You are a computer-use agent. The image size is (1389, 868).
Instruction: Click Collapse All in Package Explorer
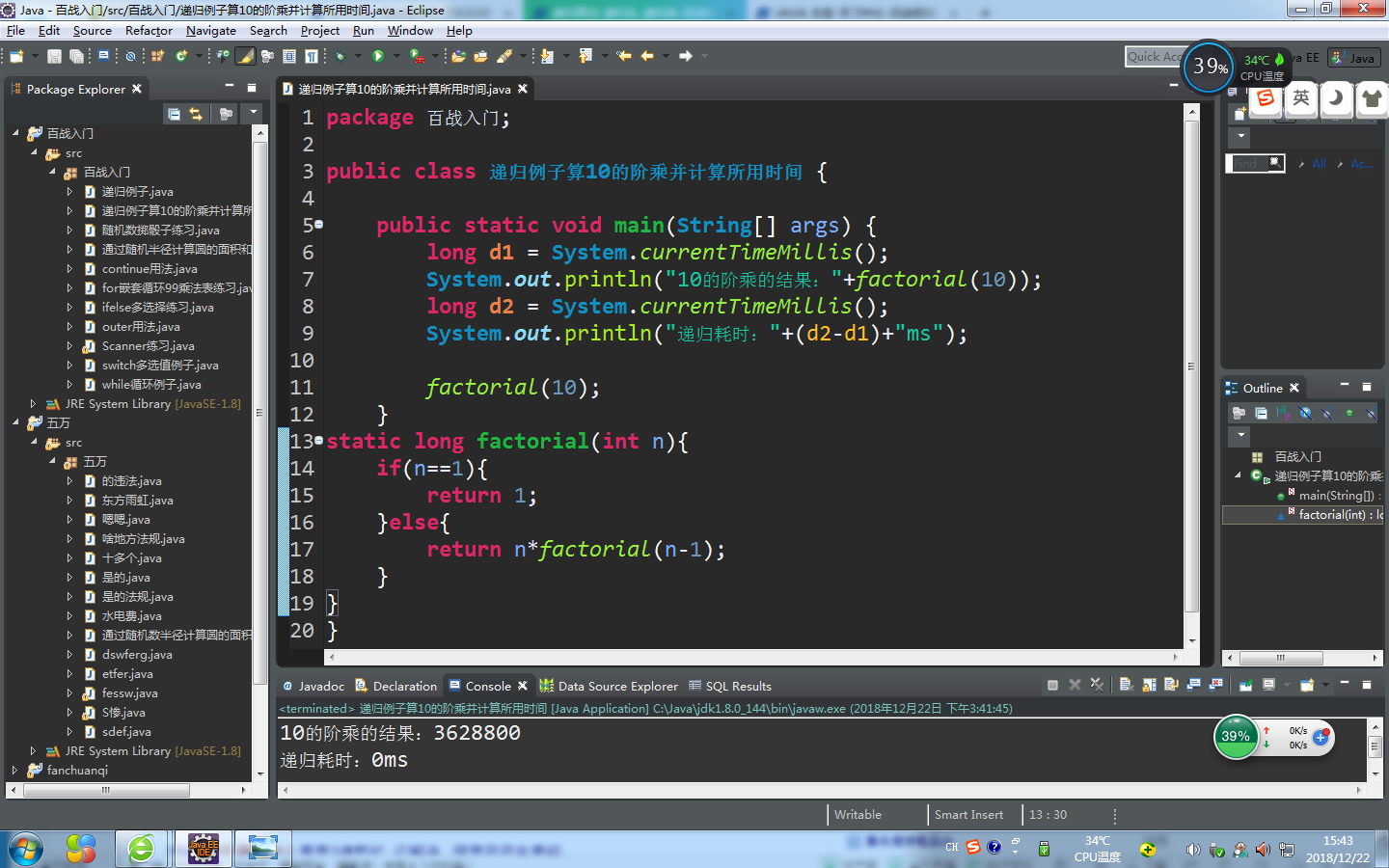174,114
